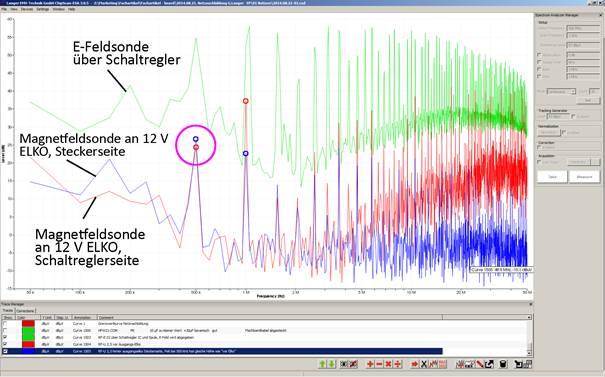Click the green down-arrow trace icon
The height and width of the screenshot is (377, 605).
(331, 364)
